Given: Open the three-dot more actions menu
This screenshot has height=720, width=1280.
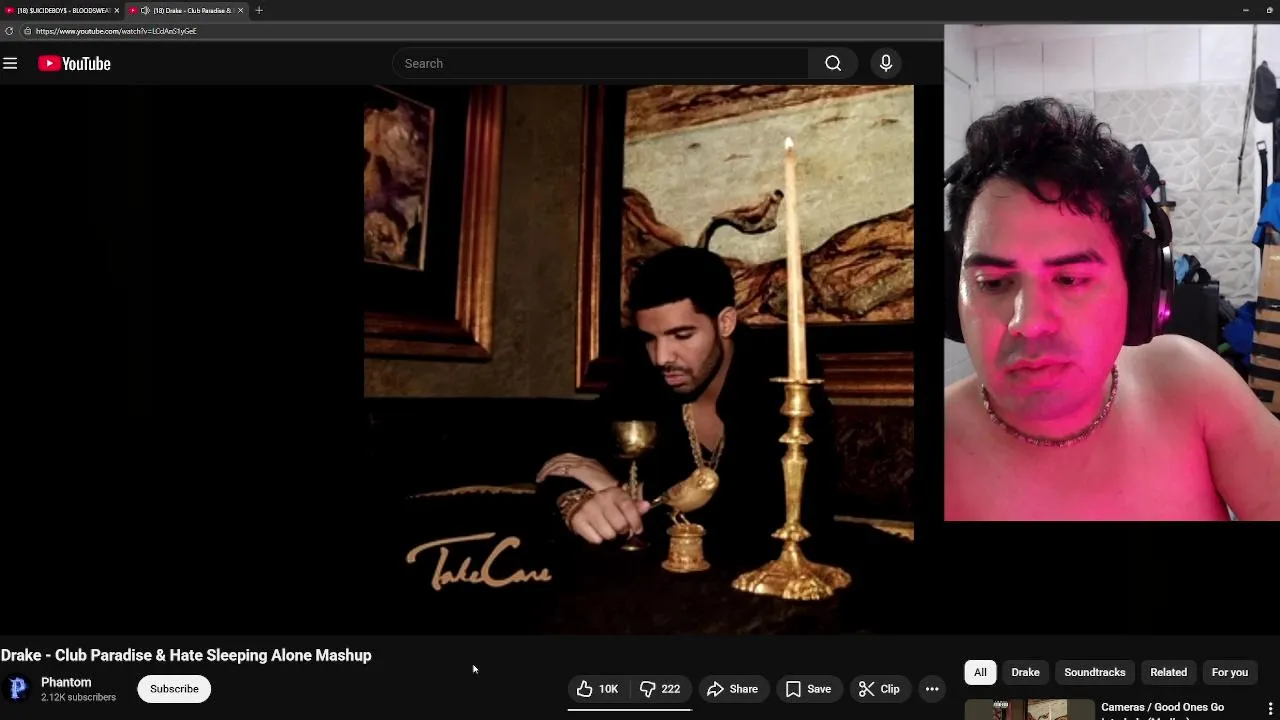Looking at the screenshot, I should coord(932,689).
